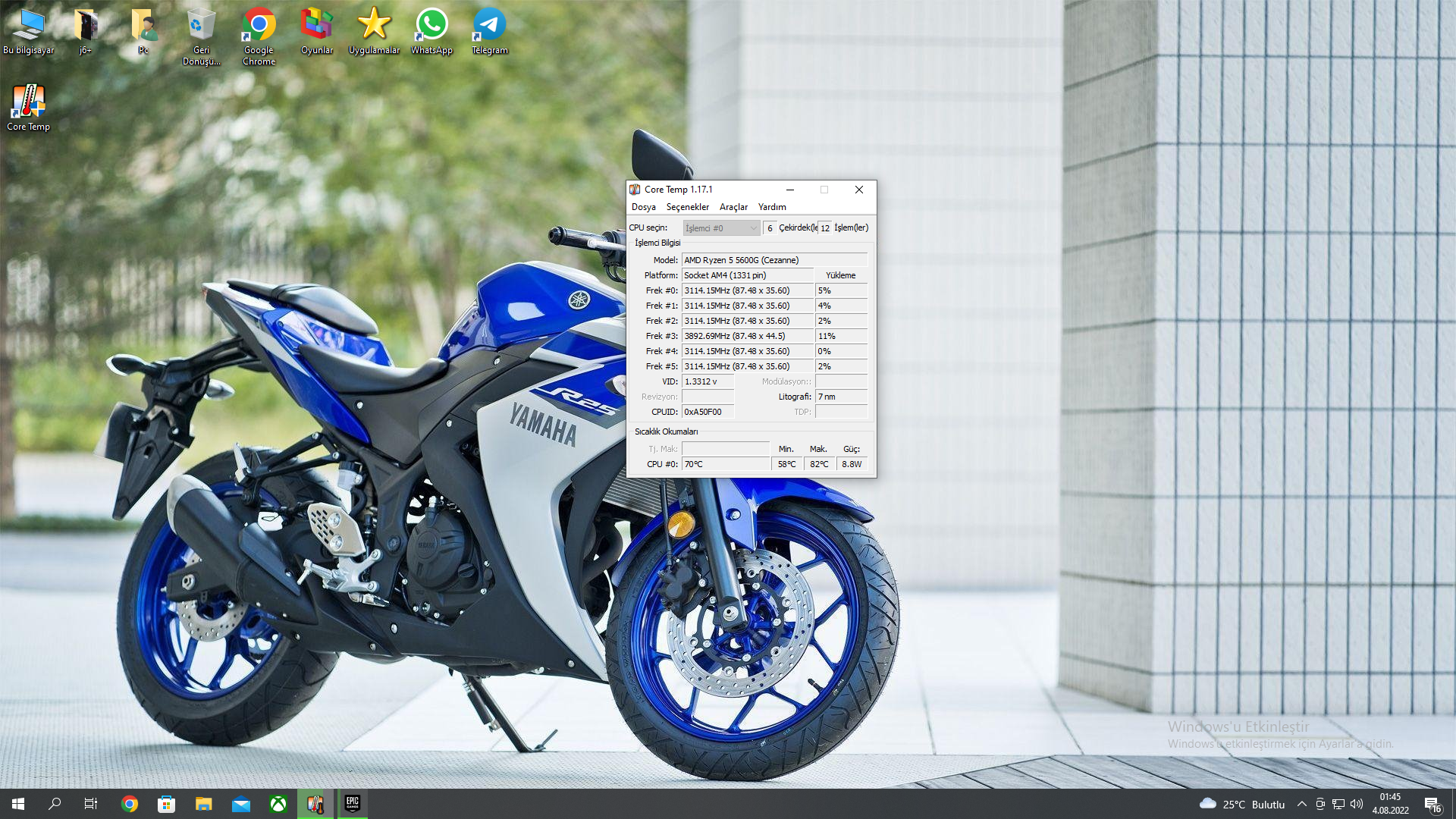Open the clock and date flyout
The width and height of the screenshot is (1456, 819).
[x=1391, y=804]
